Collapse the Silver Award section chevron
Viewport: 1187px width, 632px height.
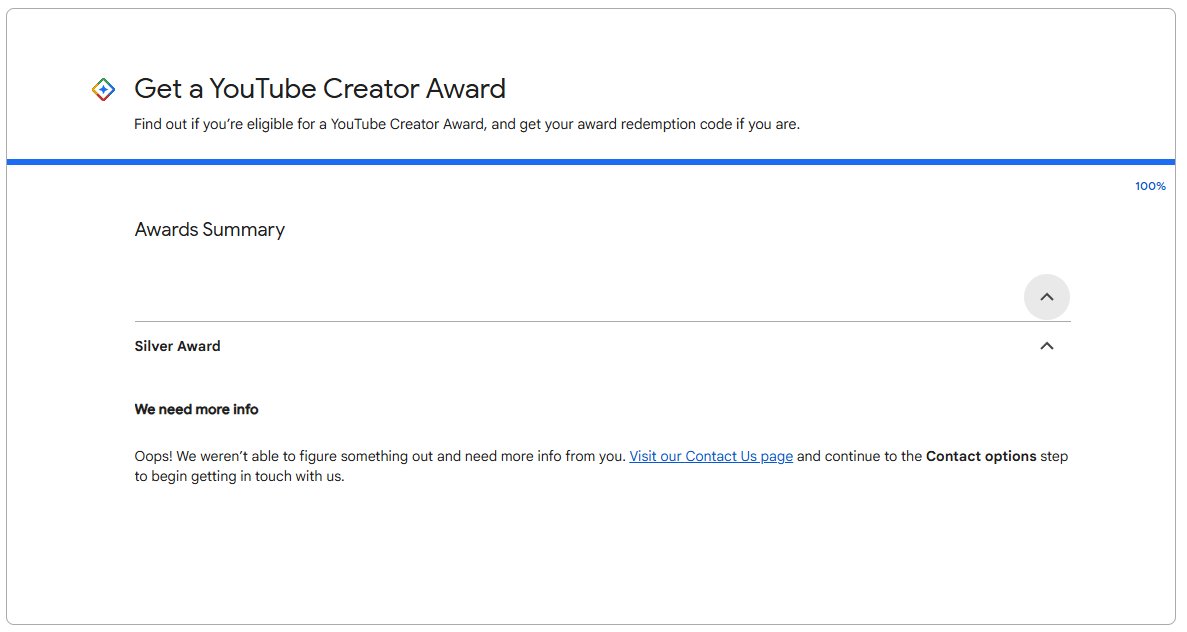coord(1046,346)
